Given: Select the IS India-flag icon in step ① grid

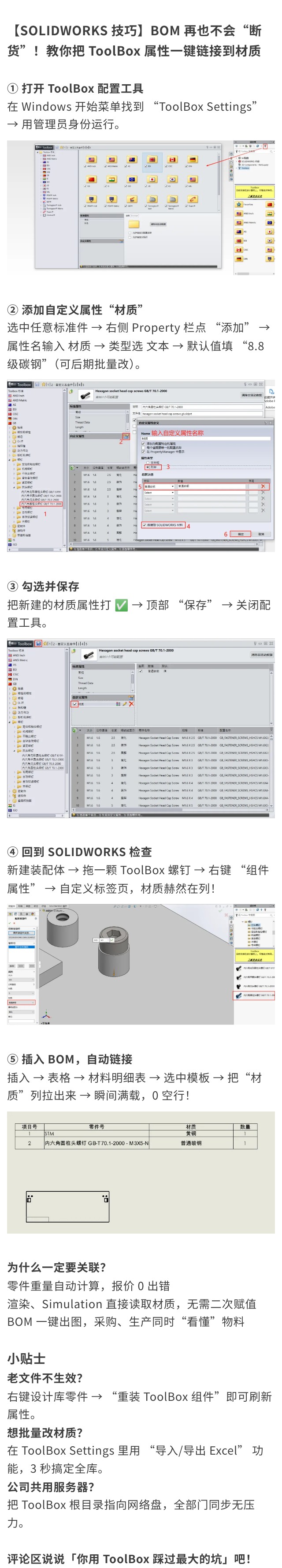Looking at the screenshot, I should point(112,180).
